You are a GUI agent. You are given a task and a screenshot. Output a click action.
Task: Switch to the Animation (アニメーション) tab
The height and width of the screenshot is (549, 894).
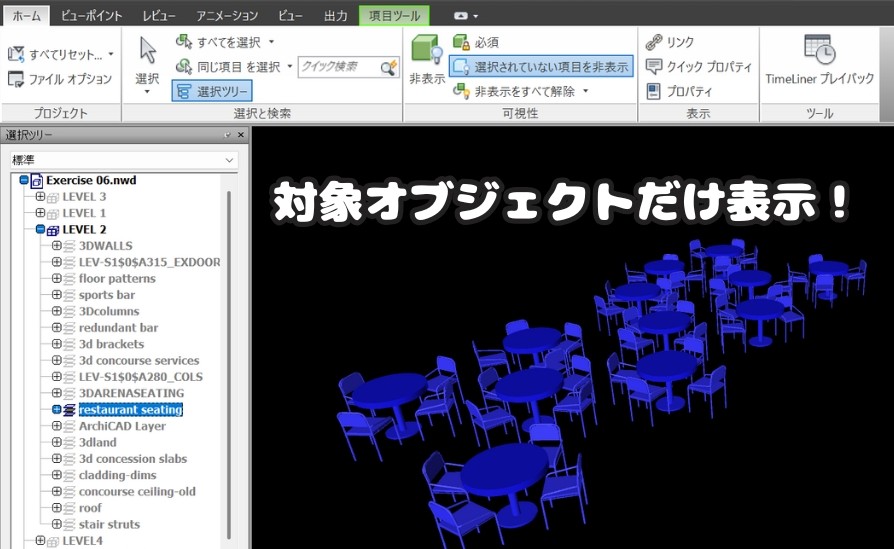click(227, 15)
